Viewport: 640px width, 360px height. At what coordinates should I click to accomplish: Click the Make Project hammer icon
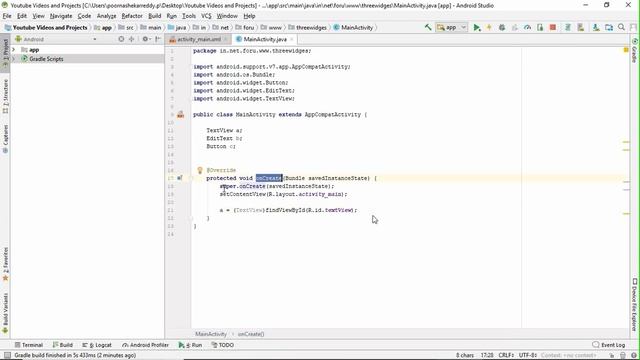[x=428, y=27]
